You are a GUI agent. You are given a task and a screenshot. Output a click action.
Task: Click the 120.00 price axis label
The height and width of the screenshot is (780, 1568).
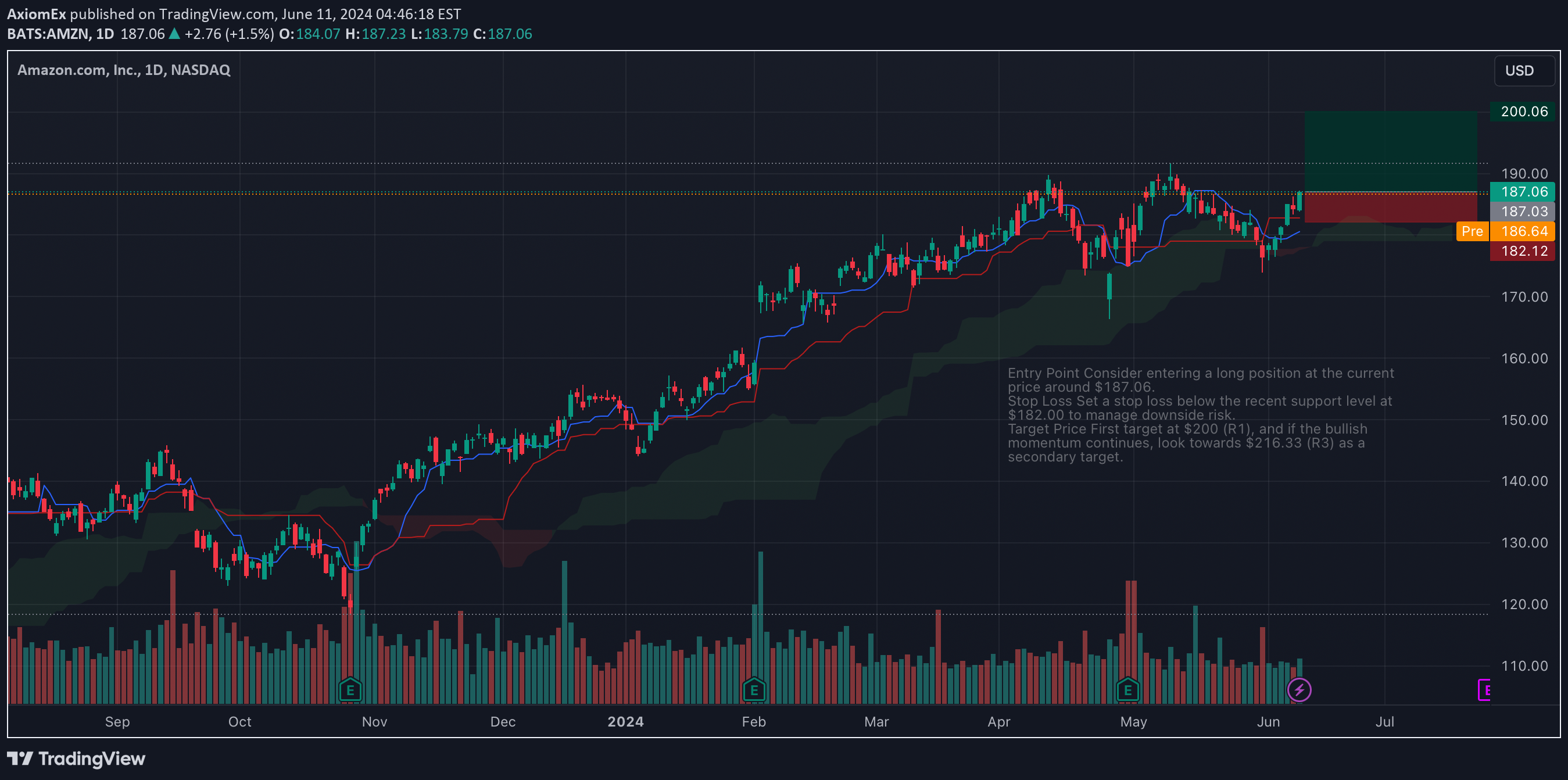1524,604
